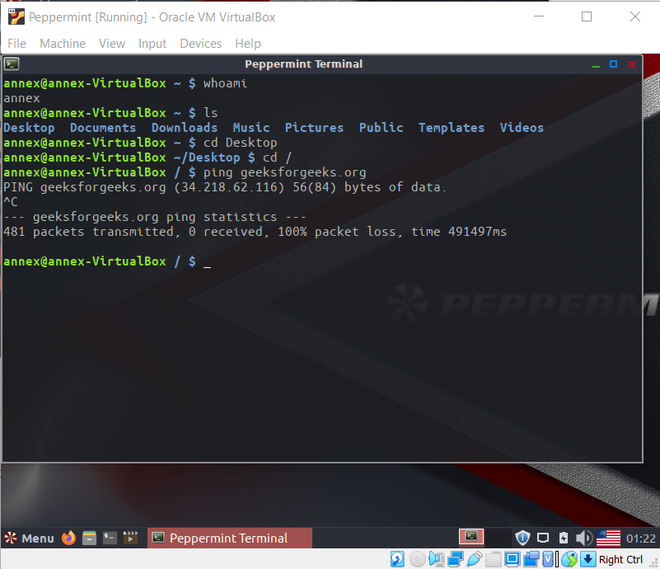Select Peppermint Terminal taskbar window button

tap(230, 538)
